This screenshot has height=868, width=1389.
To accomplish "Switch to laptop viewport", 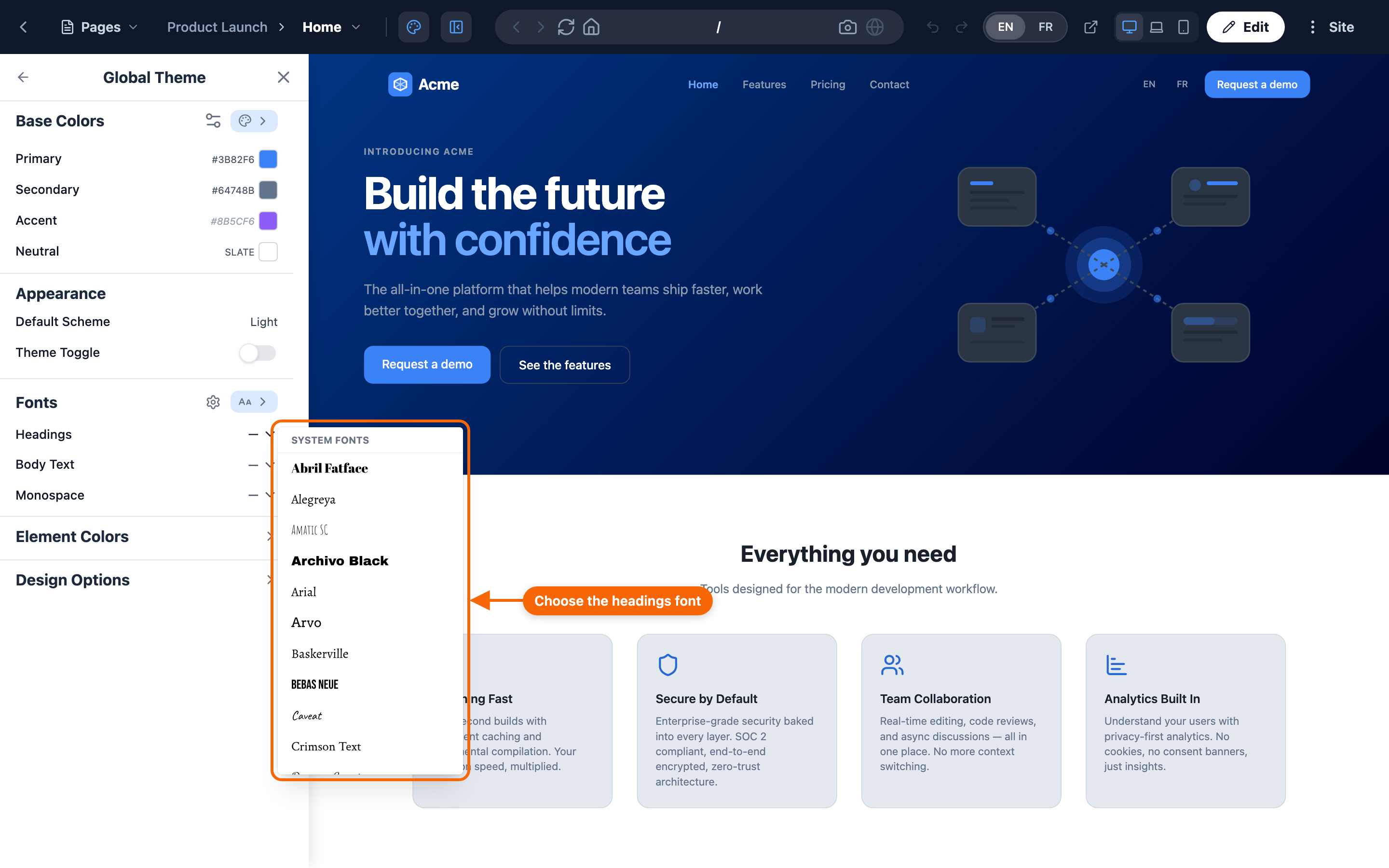I will [x=1157, y=27].
